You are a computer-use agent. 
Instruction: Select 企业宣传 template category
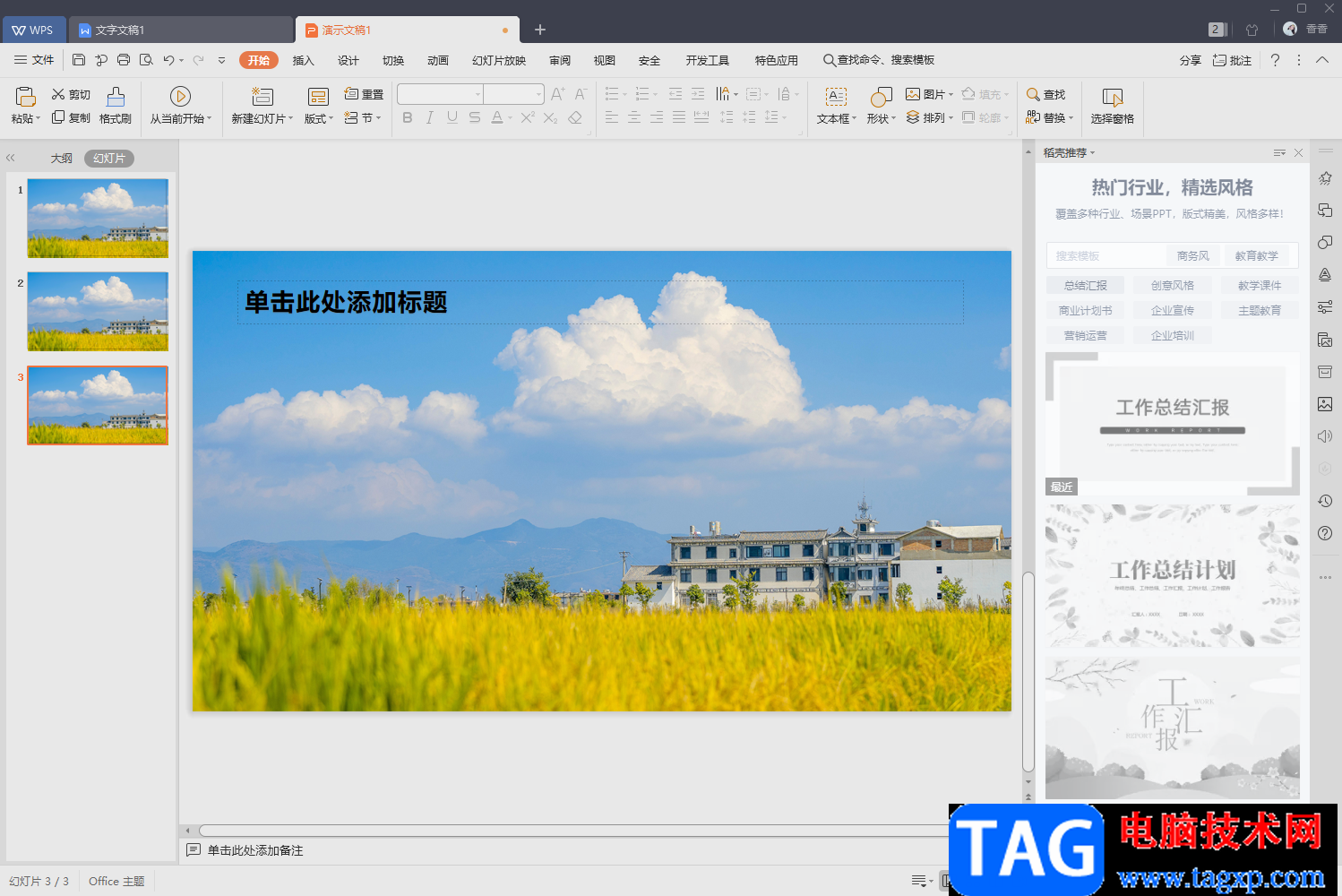1173,311
